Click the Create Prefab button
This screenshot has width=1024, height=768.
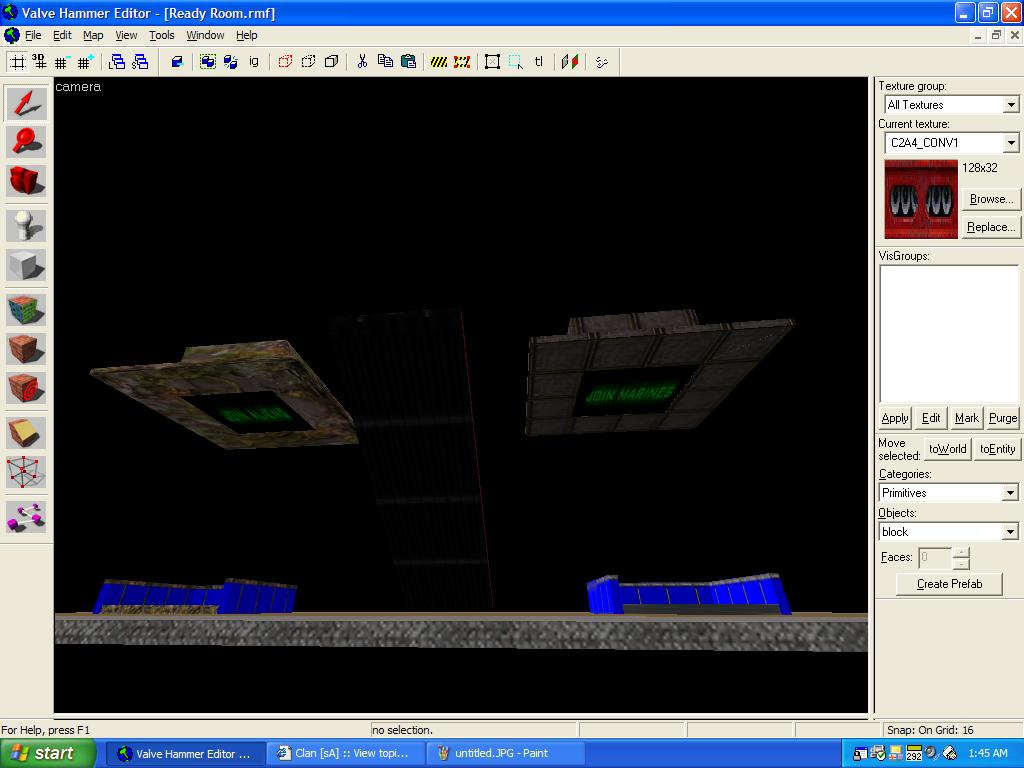pyautogui.click(x=949, y=584)
